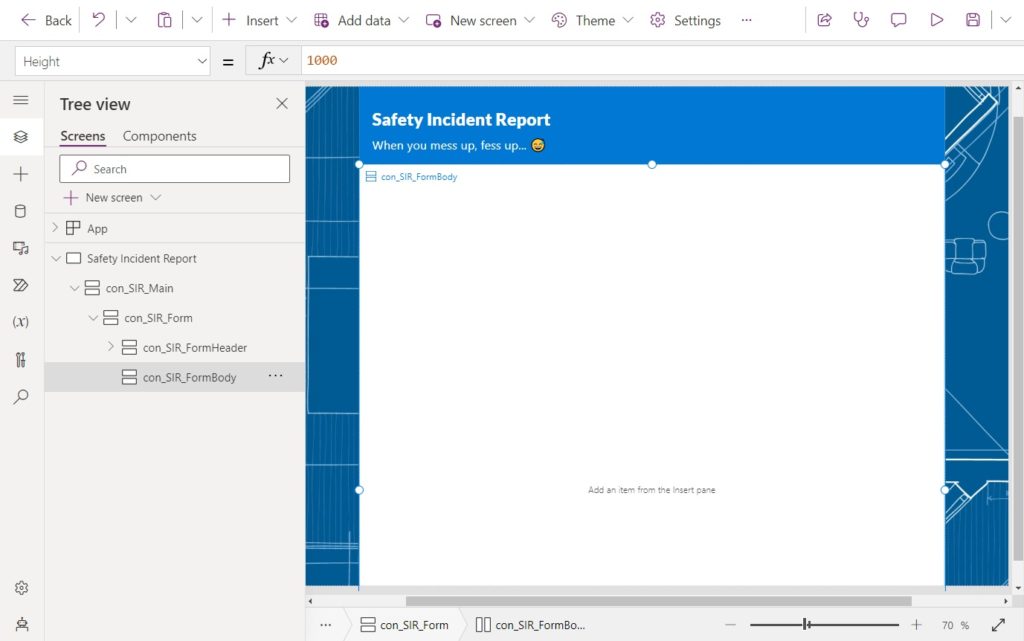Open the Media pane

pos(20,249)
